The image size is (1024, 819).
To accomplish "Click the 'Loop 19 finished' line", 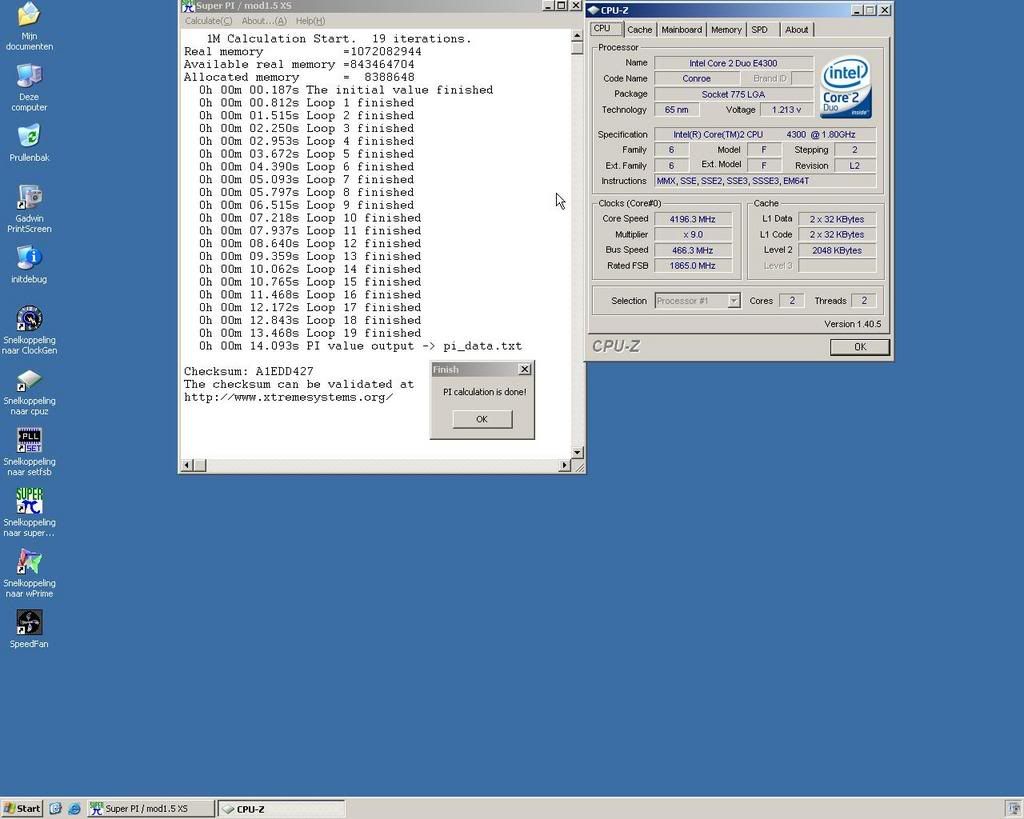I will point(310,333).
